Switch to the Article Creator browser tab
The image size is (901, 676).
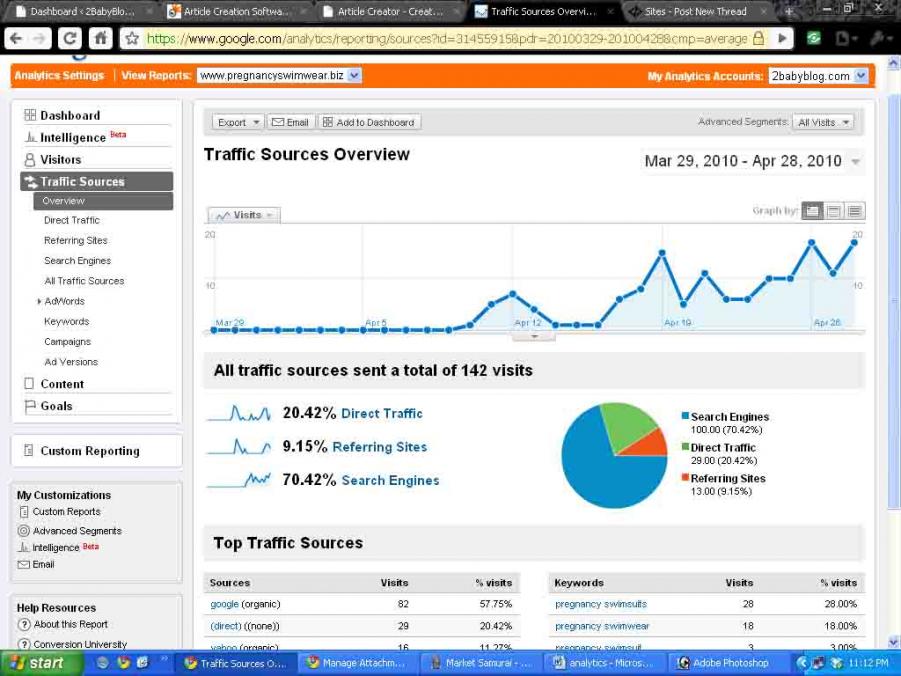pyautogui.click(x=390, y=11)
